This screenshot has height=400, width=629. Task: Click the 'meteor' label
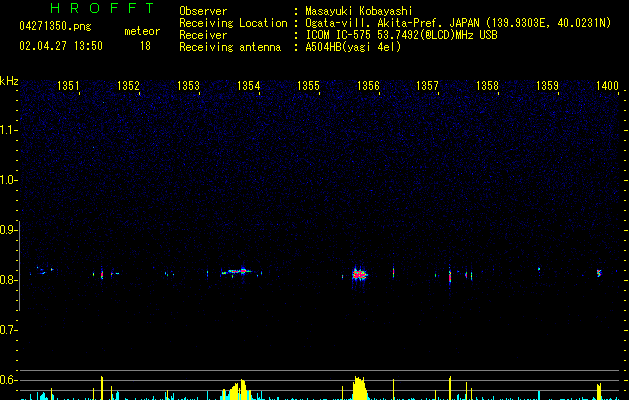point(142,31)
